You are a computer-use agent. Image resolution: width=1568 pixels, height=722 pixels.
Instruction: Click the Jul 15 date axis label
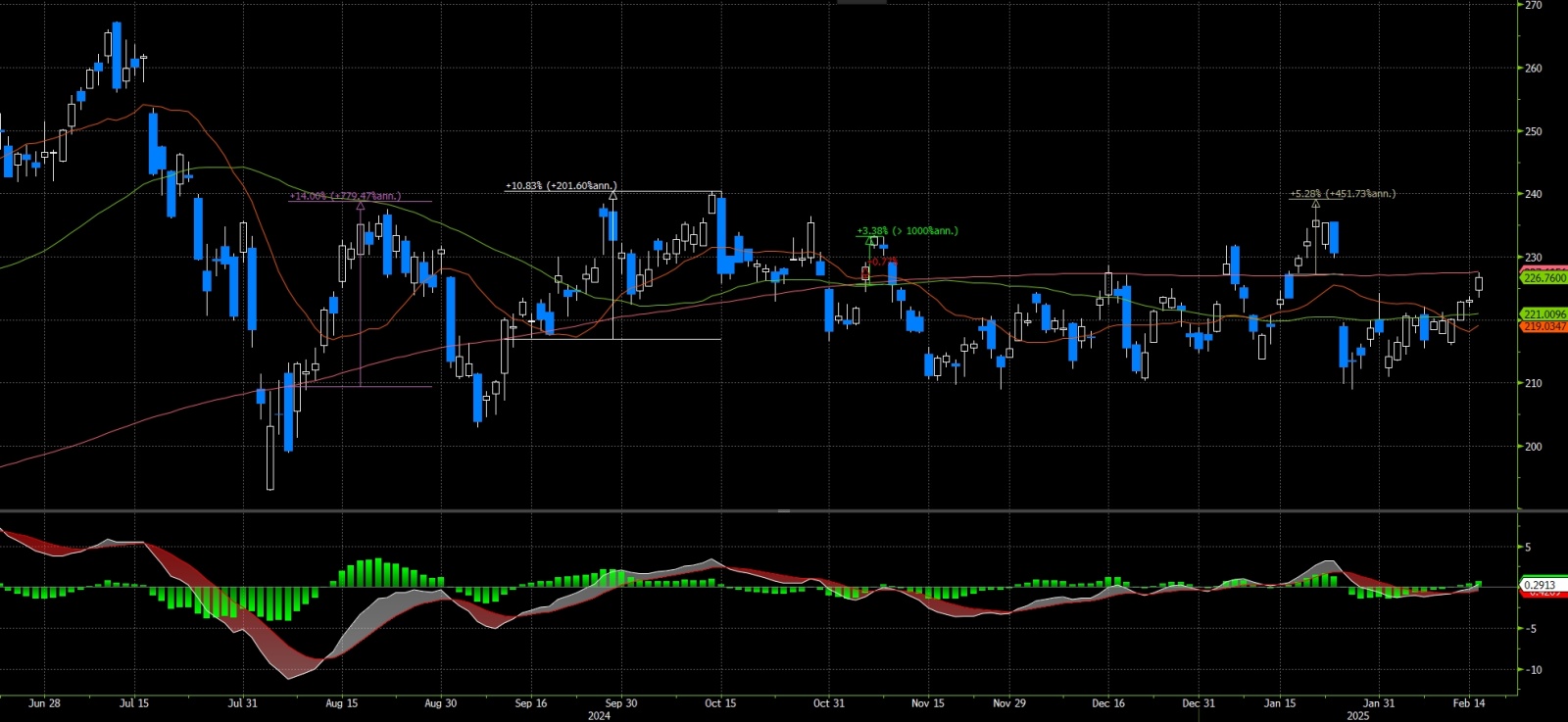pos(134,703)
